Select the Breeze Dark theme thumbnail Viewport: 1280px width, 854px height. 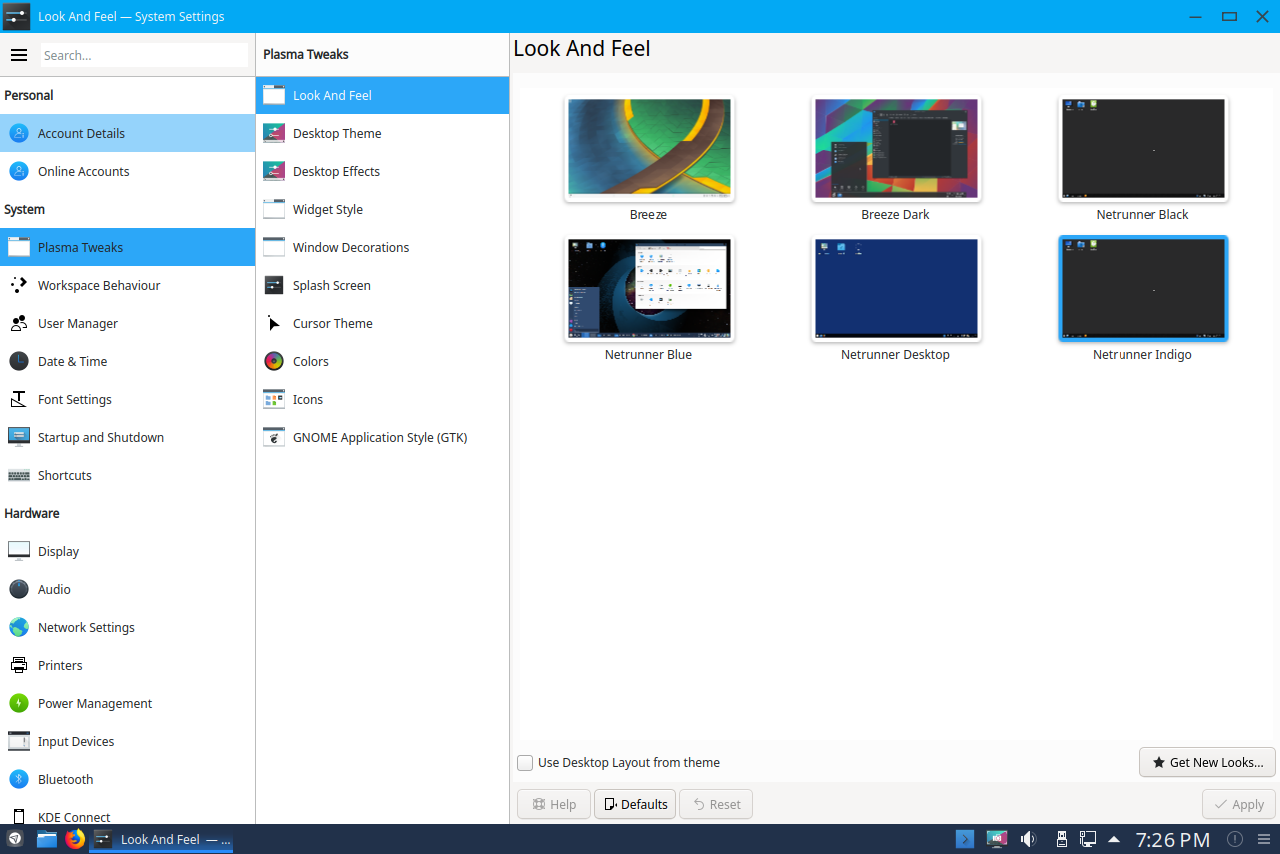[895, 149]
